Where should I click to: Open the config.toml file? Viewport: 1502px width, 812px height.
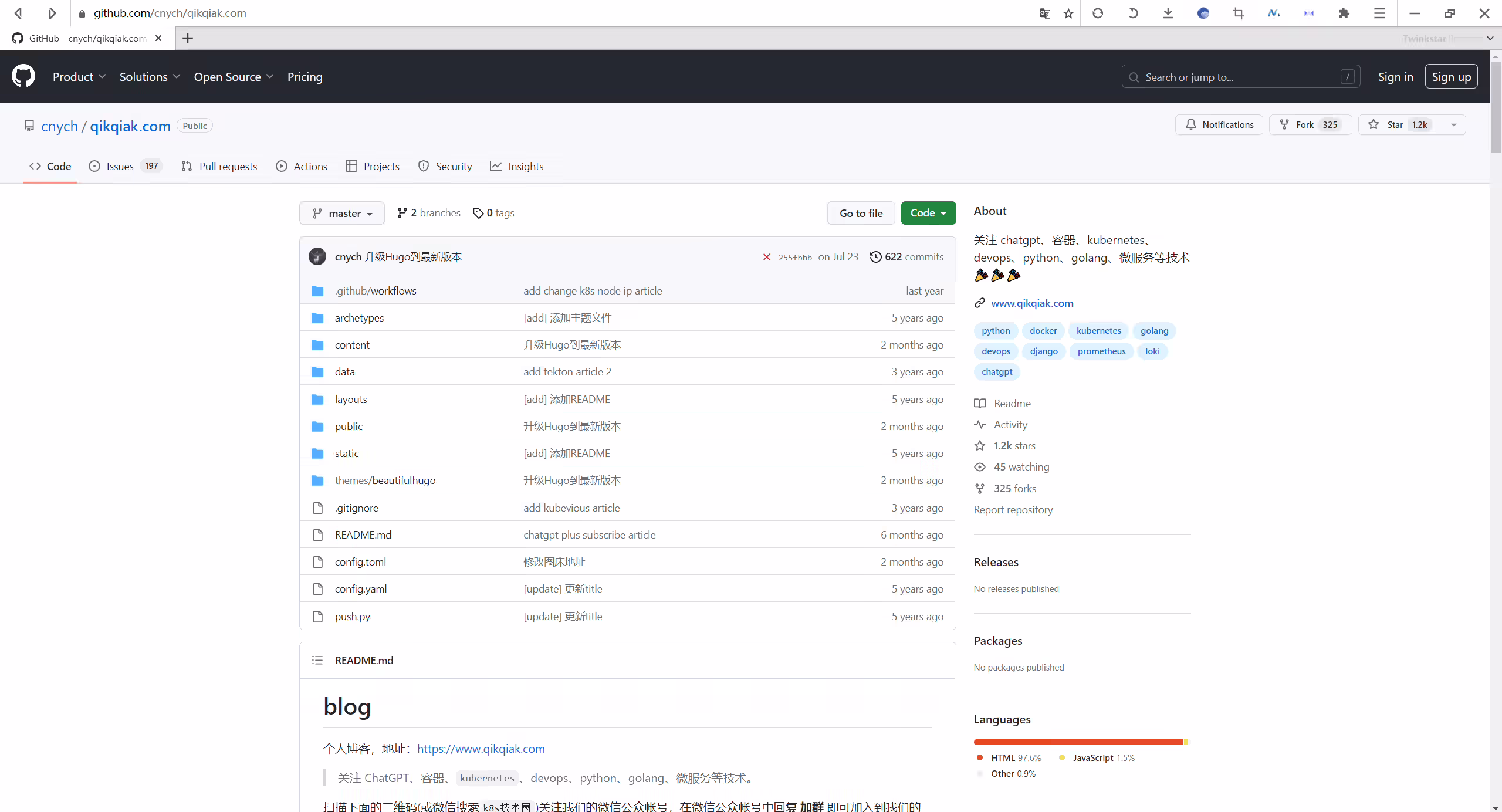(360, 561)
